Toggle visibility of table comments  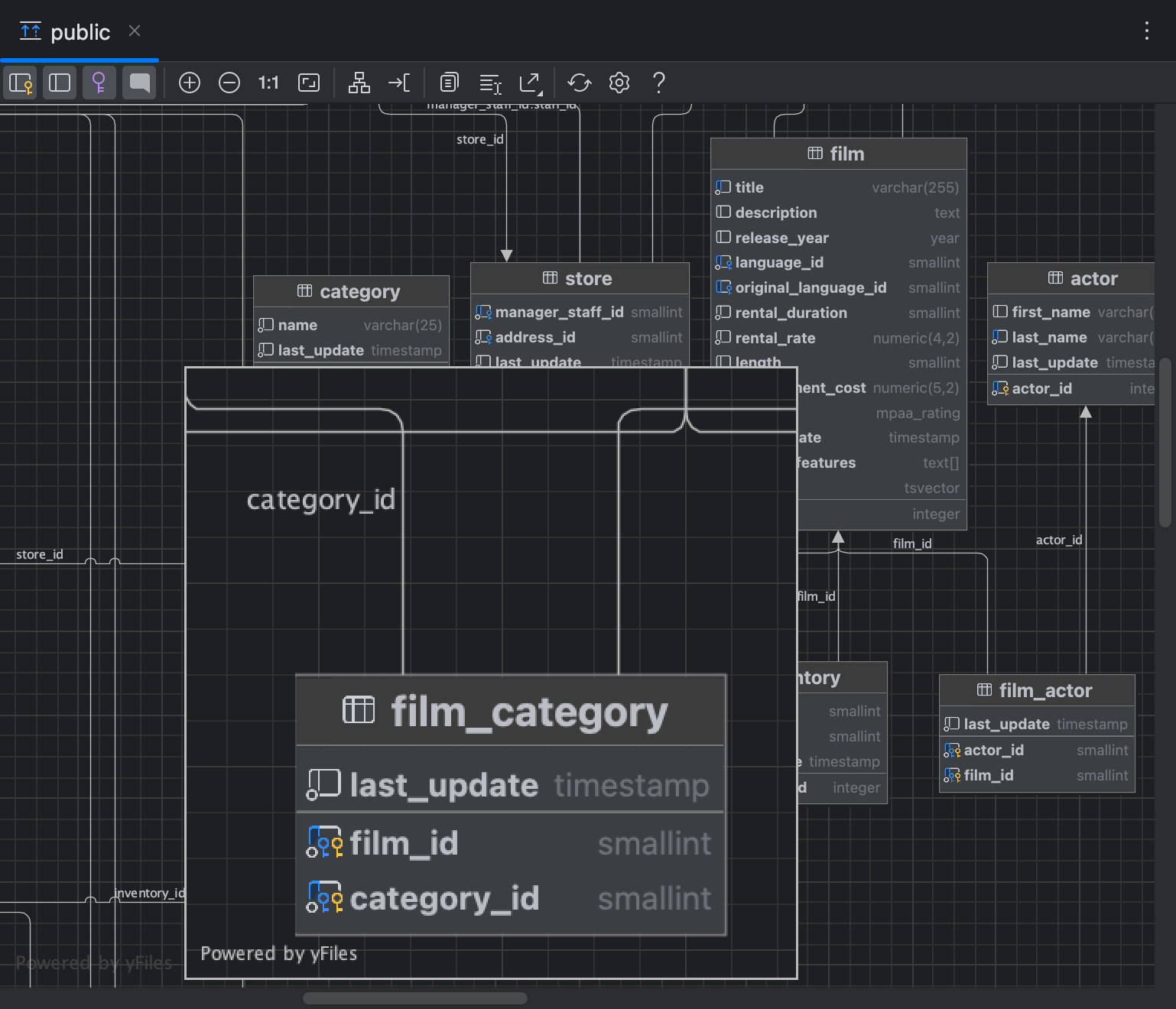pyautogui.click(x=139, y=83)
